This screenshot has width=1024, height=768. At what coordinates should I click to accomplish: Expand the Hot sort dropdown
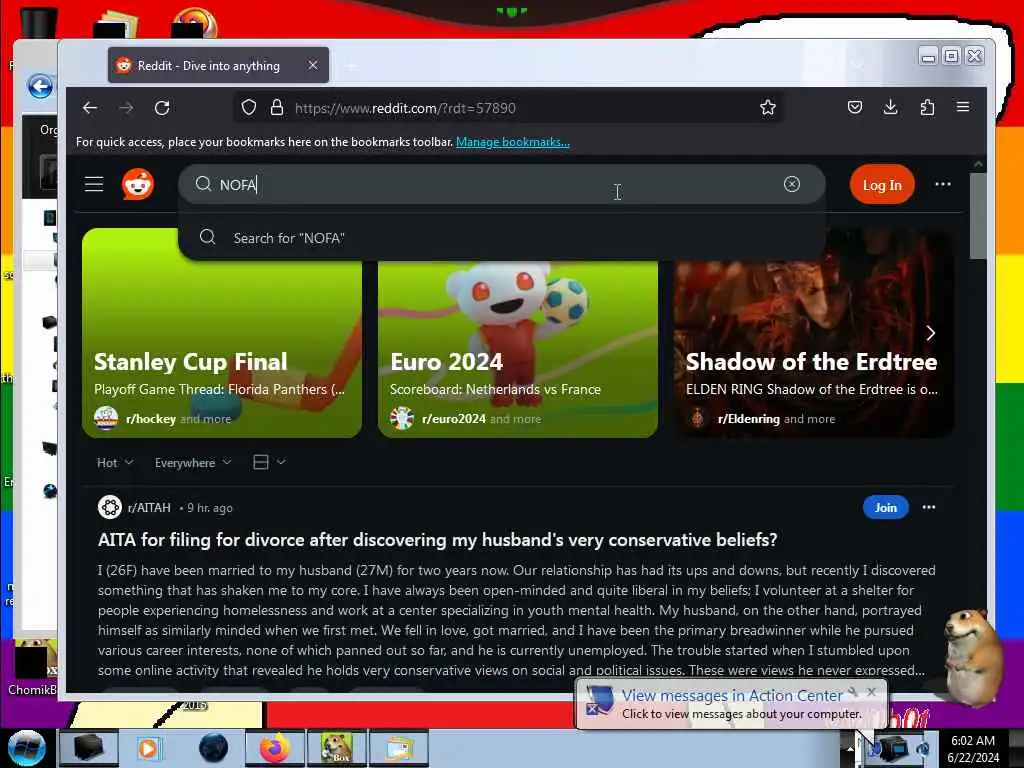pyautogui.click(x=115, y=462)
